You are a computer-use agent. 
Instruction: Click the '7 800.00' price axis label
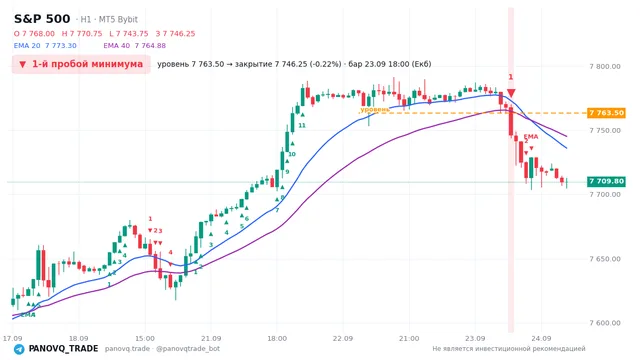pos(605,67)
